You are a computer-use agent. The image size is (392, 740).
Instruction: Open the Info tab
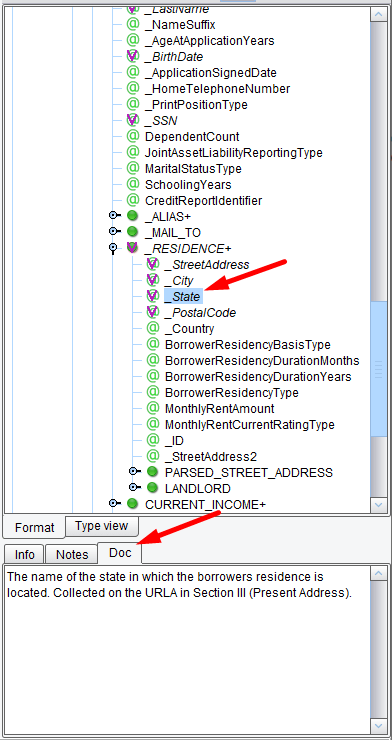point(25,554)
